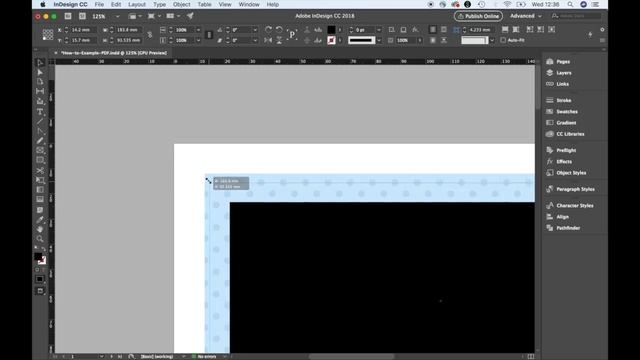
Task: Enable the Auto-Fit checkbox
Action: coord(503,40)
